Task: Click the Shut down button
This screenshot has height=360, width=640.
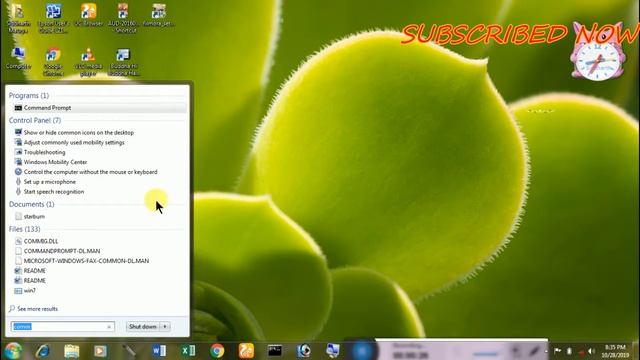Action: point(143,327)
